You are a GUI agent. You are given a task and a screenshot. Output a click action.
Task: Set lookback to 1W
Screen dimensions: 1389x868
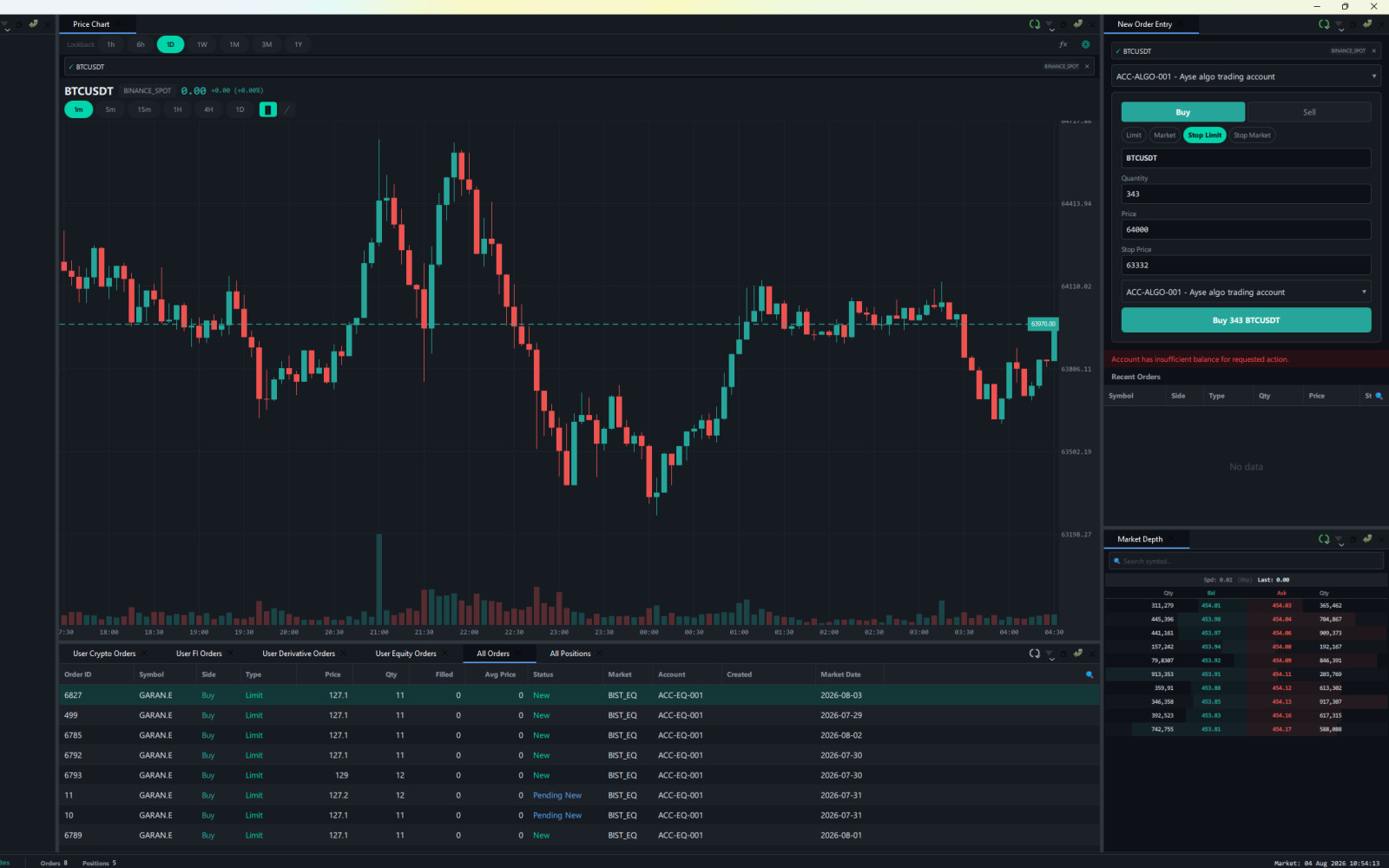[202, 44]
